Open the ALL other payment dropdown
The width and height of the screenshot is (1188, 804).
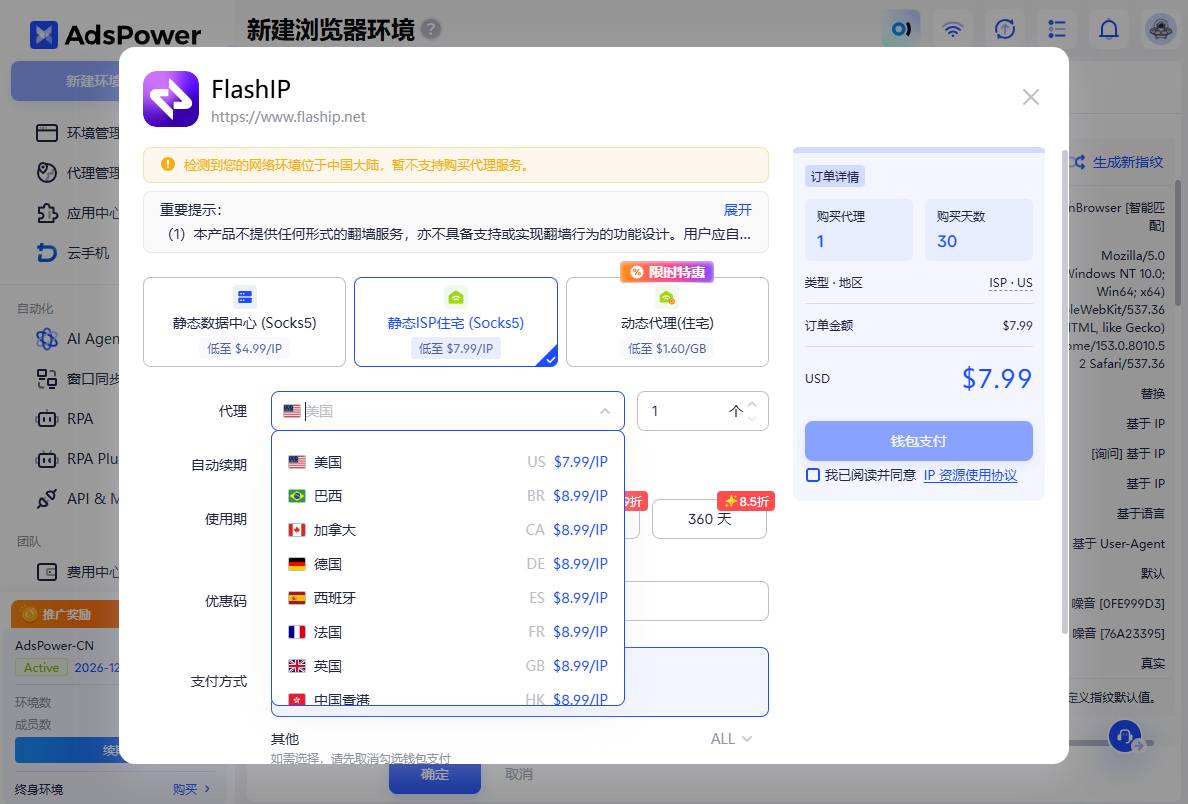731,739
